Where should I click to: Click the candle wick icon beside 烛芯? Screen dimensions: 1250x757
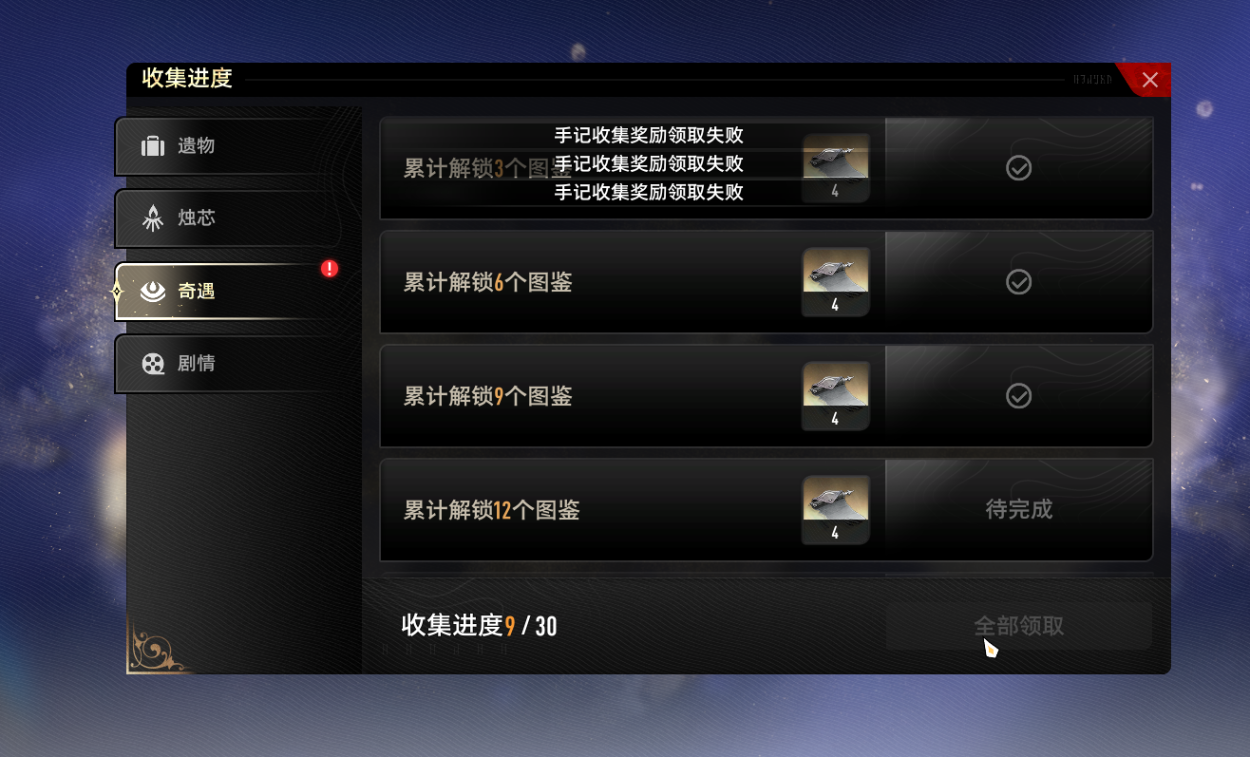point(152,218)
